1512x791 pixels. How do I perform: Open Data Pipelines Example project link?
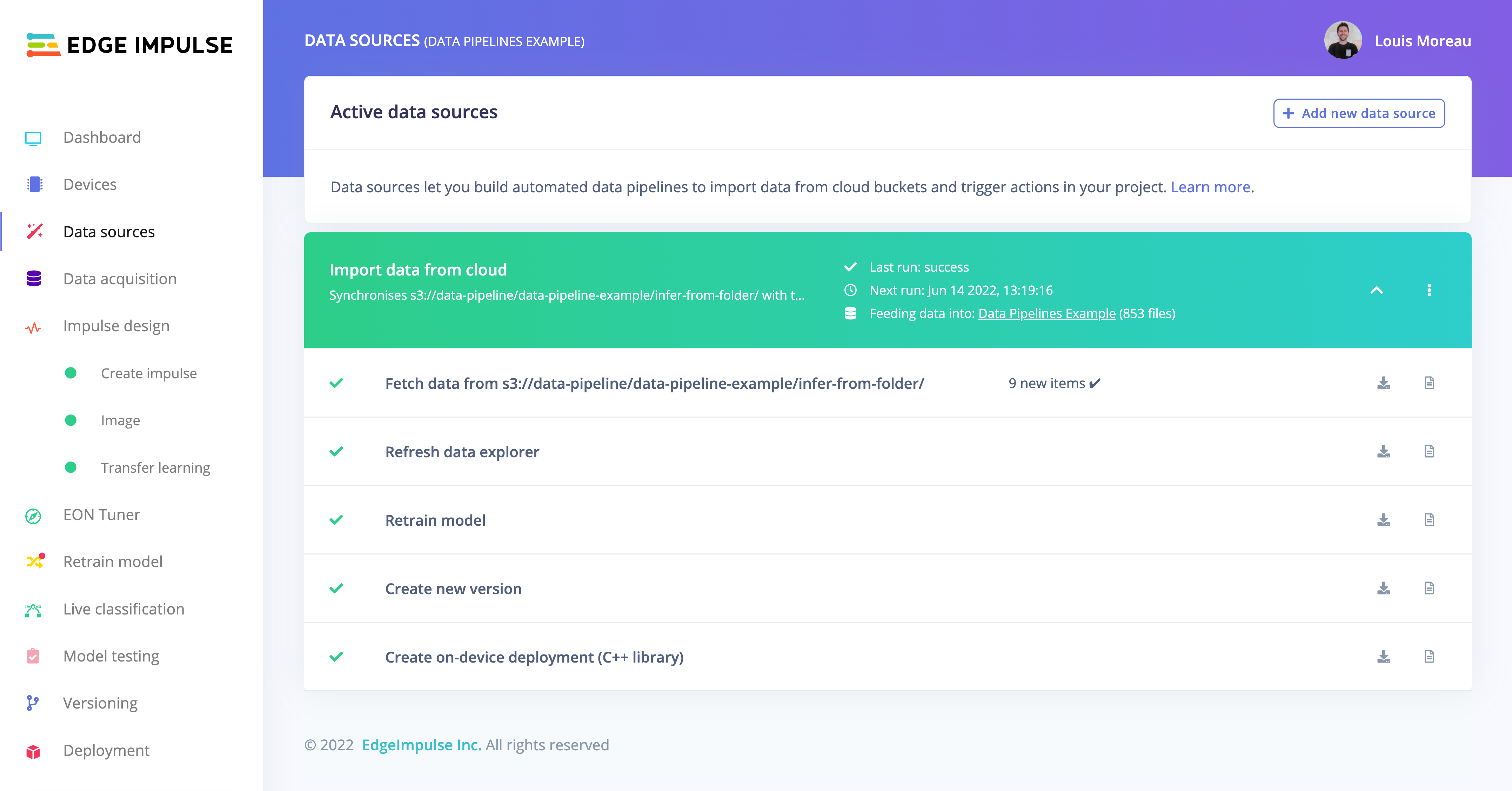[1046, 314]
